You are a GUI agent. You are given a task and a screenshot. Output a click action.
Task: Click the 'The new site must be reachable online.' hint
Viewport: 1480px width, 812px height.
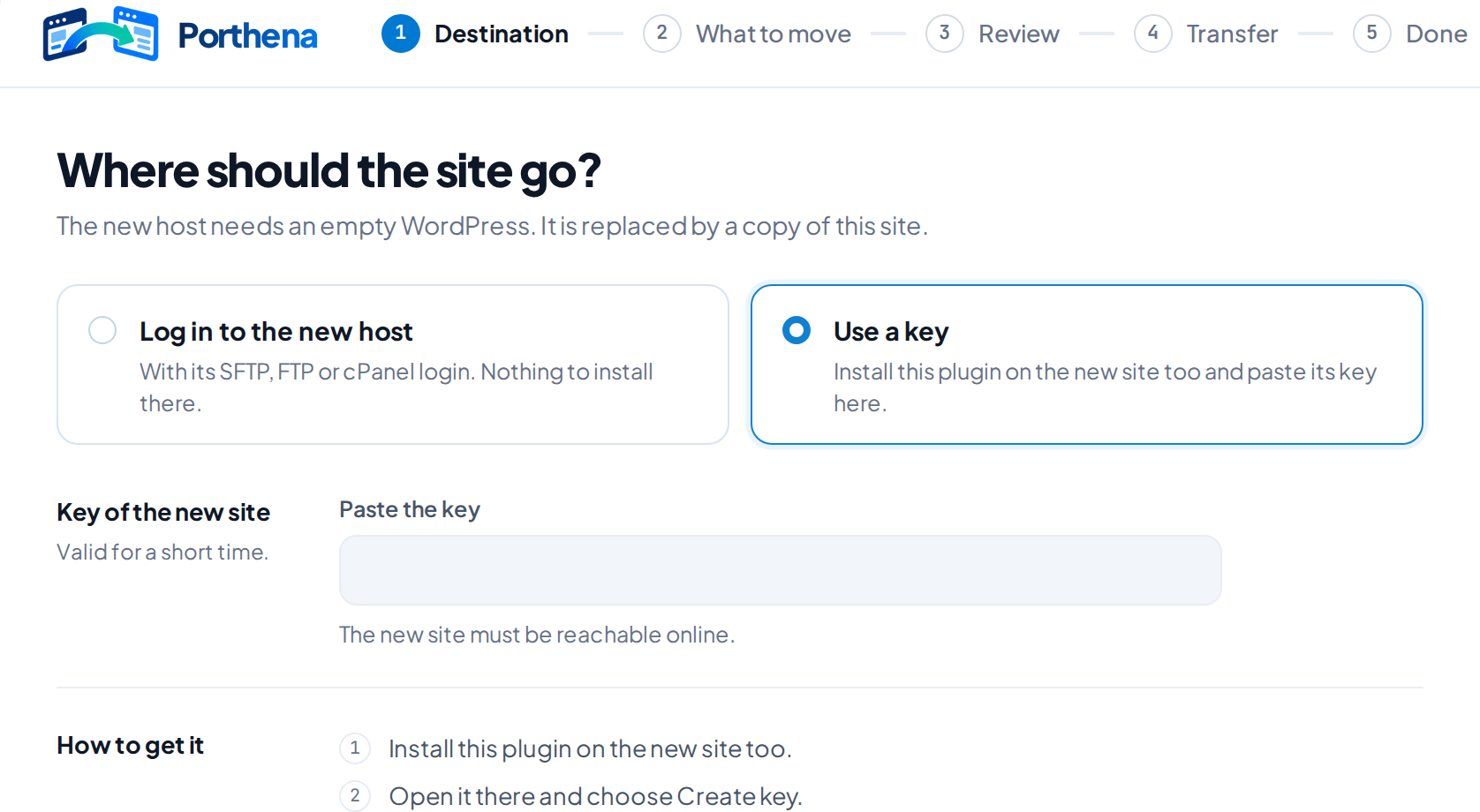tap(537, 635)
